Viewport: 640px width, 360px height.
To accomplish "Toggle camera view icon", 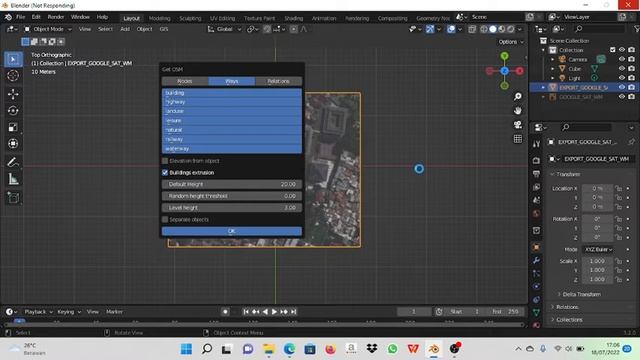I will click(518, 125).
